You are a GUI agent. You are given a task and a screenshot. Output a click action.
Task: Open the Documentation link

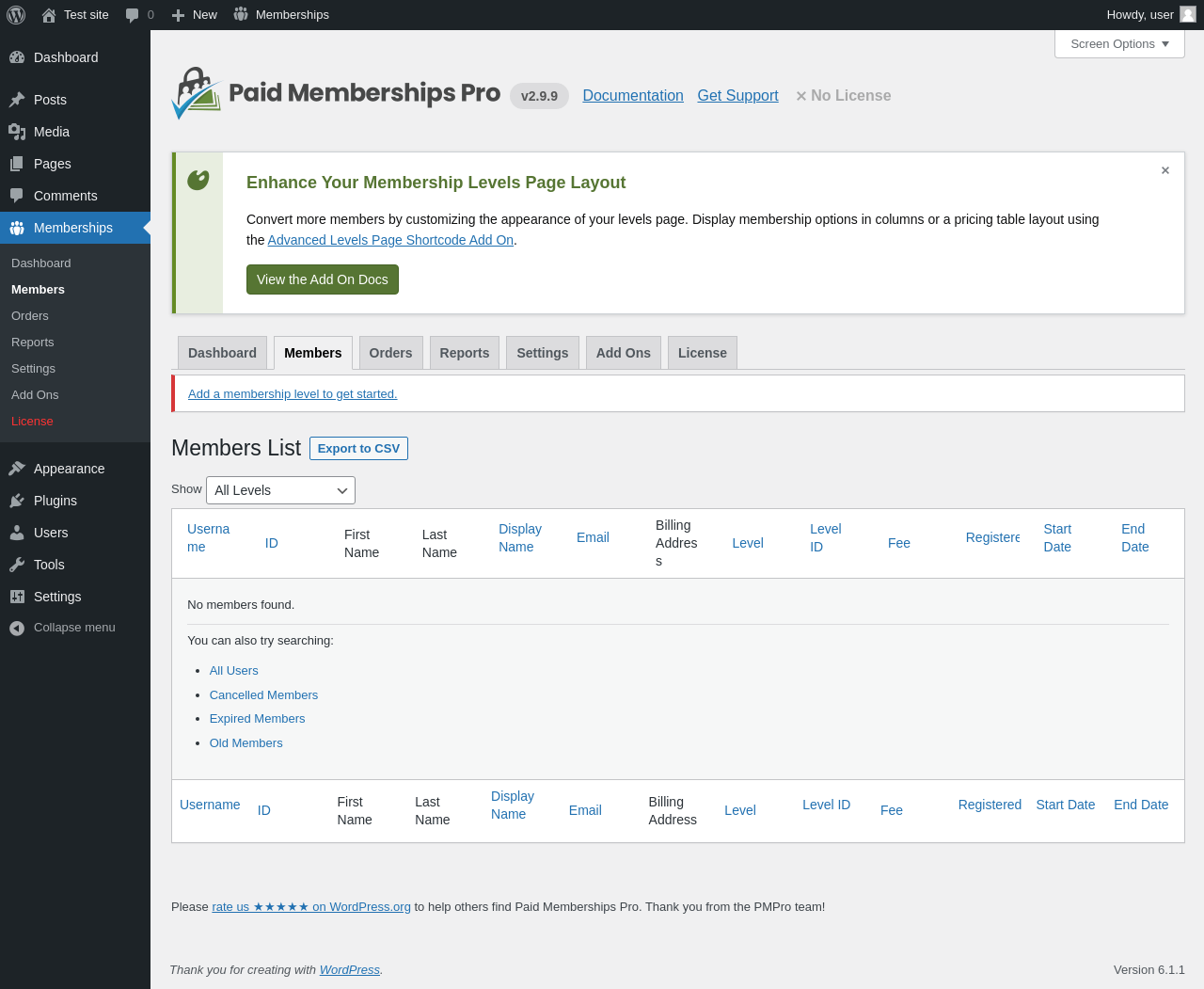633,96
